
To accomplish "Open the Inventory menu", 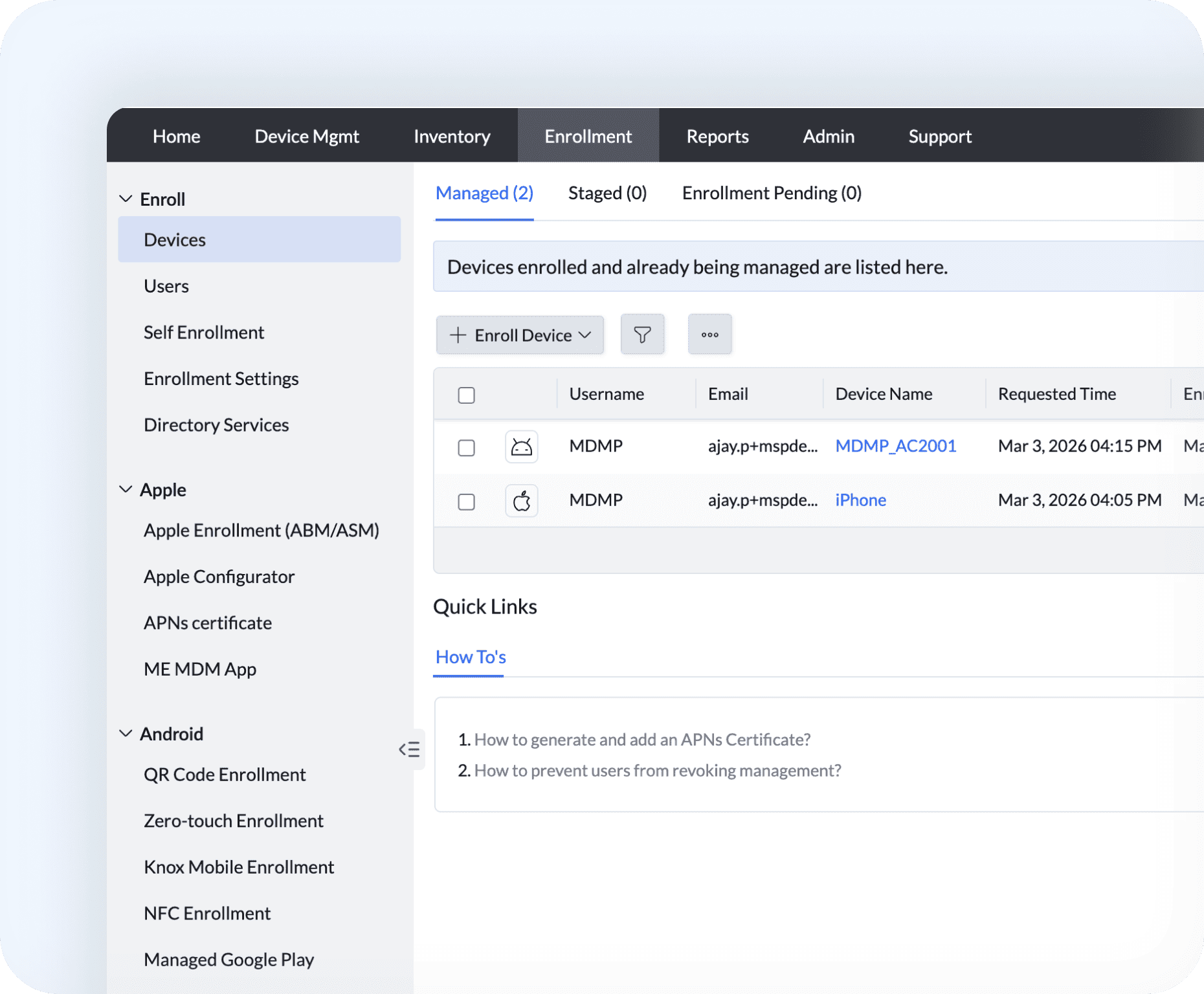I will [x=452, y=136].
